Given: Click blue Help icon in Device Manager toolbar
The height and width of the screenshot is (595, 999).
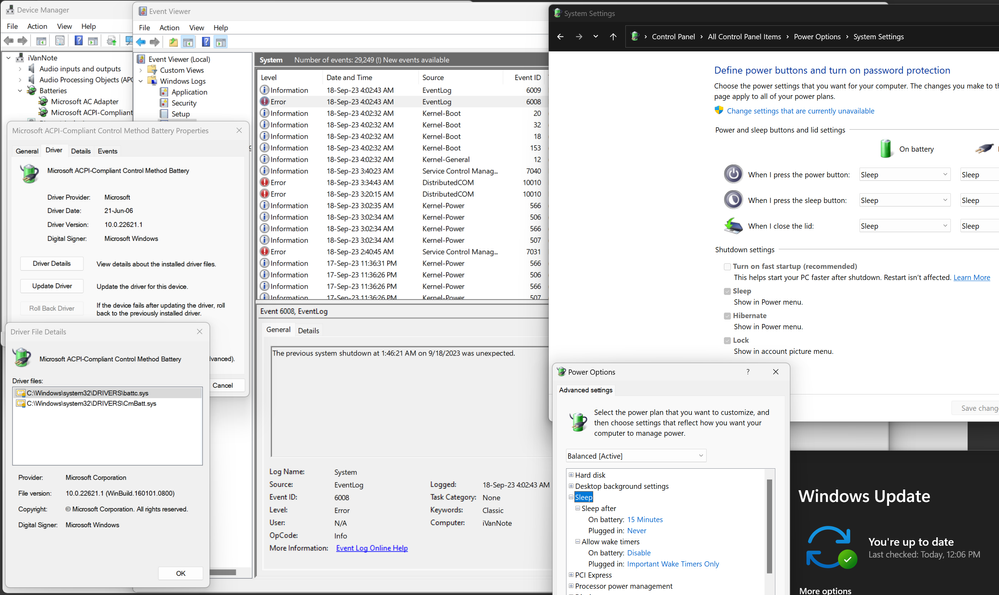Looking at the screenshot, I should point(78,41).
